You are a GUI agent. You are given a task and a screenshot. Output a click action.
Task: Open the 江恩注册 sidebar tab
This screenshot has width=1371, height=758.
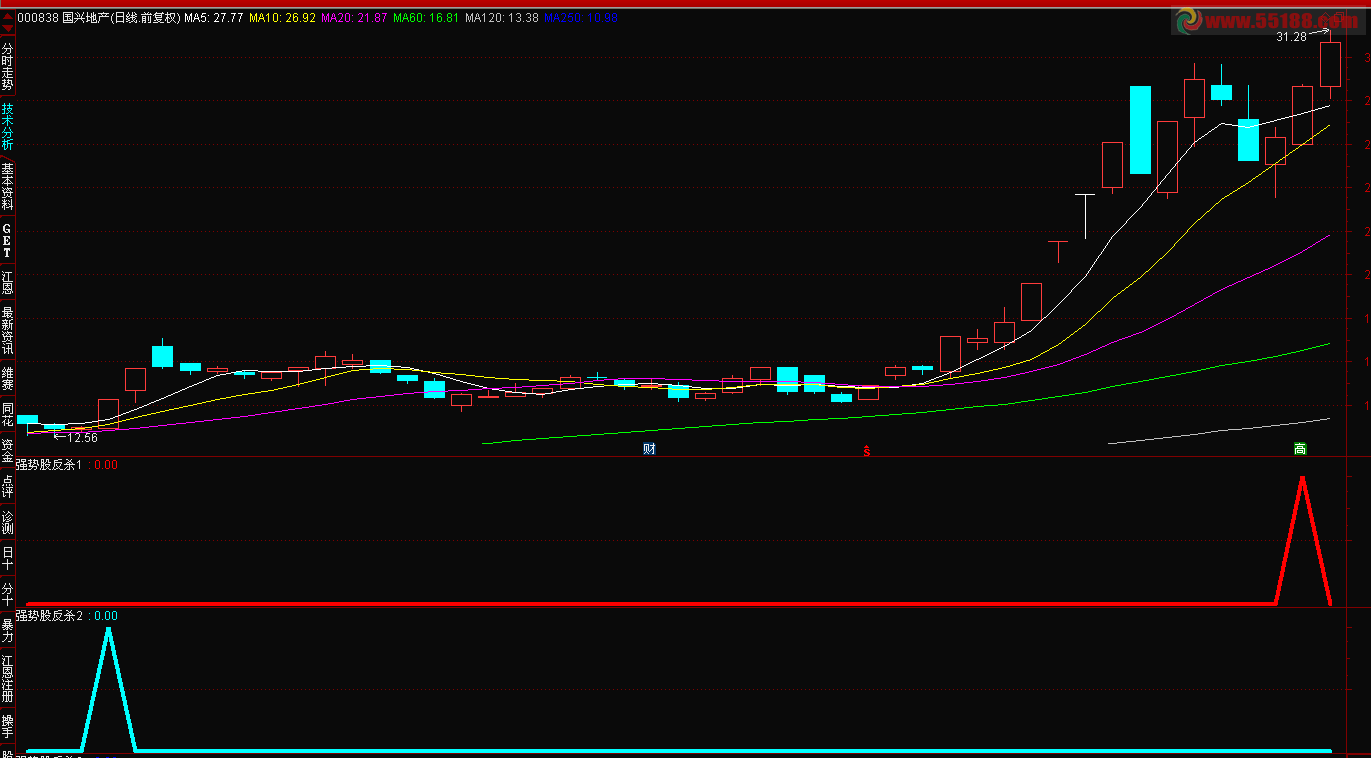tap(7, 679)
